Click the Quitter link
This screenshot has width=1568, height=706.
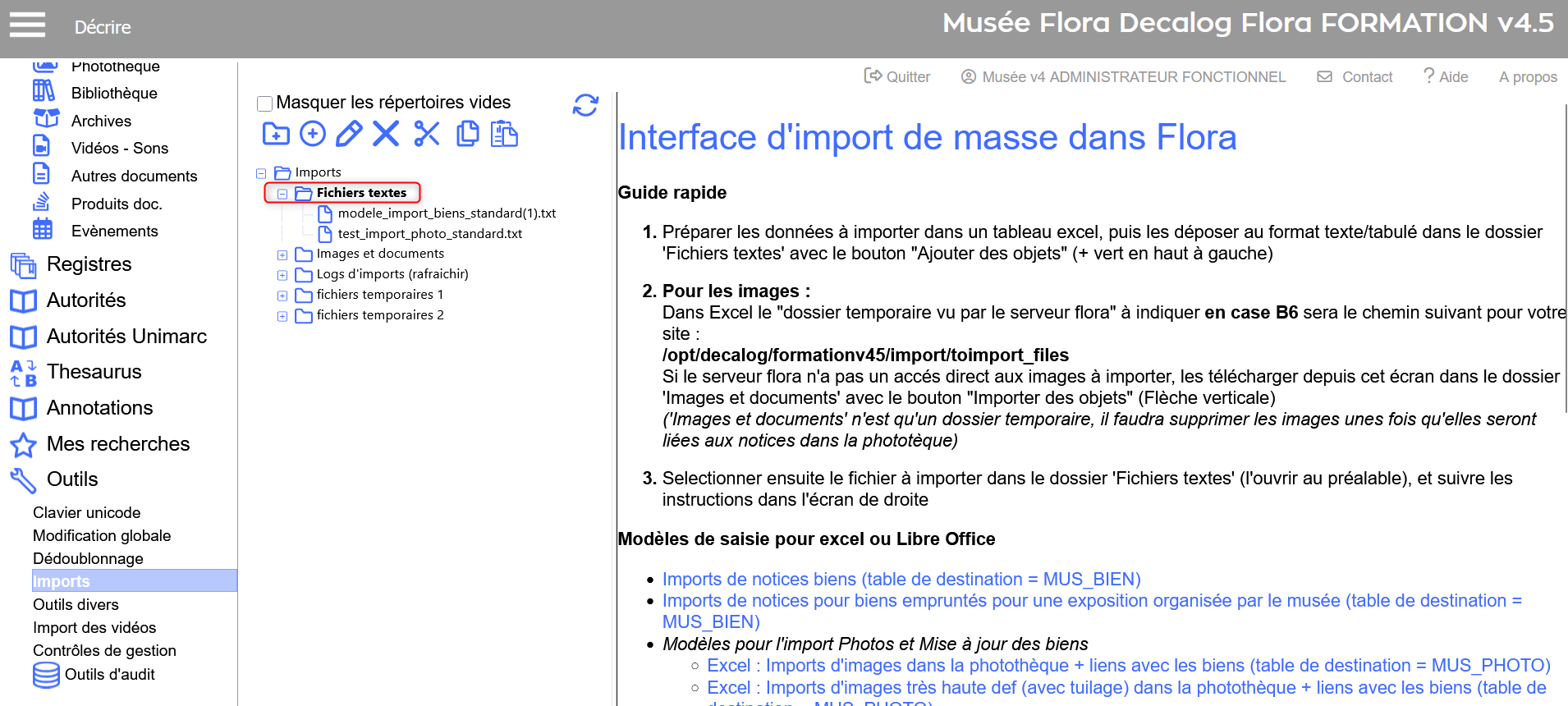(898, 77)
